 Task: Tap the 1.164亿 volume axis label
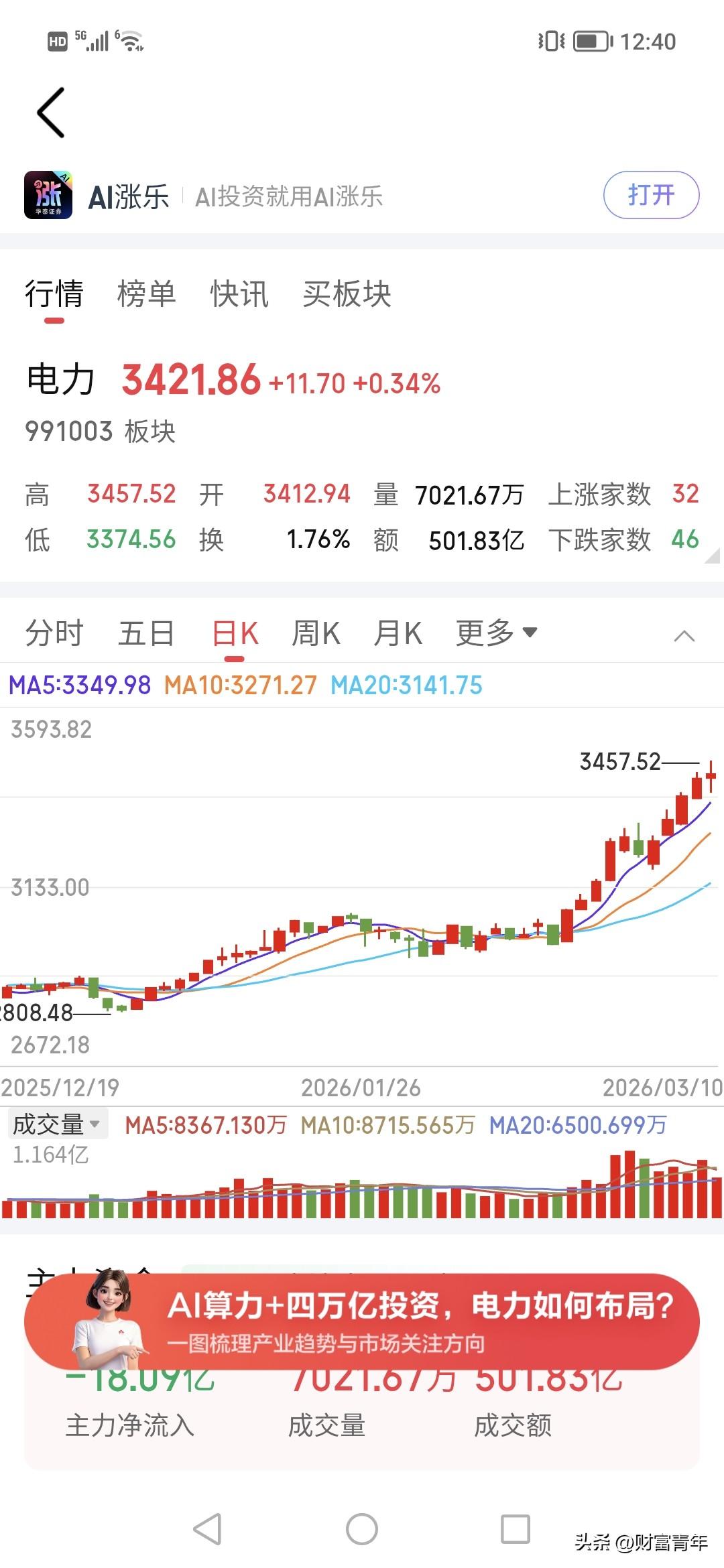[50, 1155]
